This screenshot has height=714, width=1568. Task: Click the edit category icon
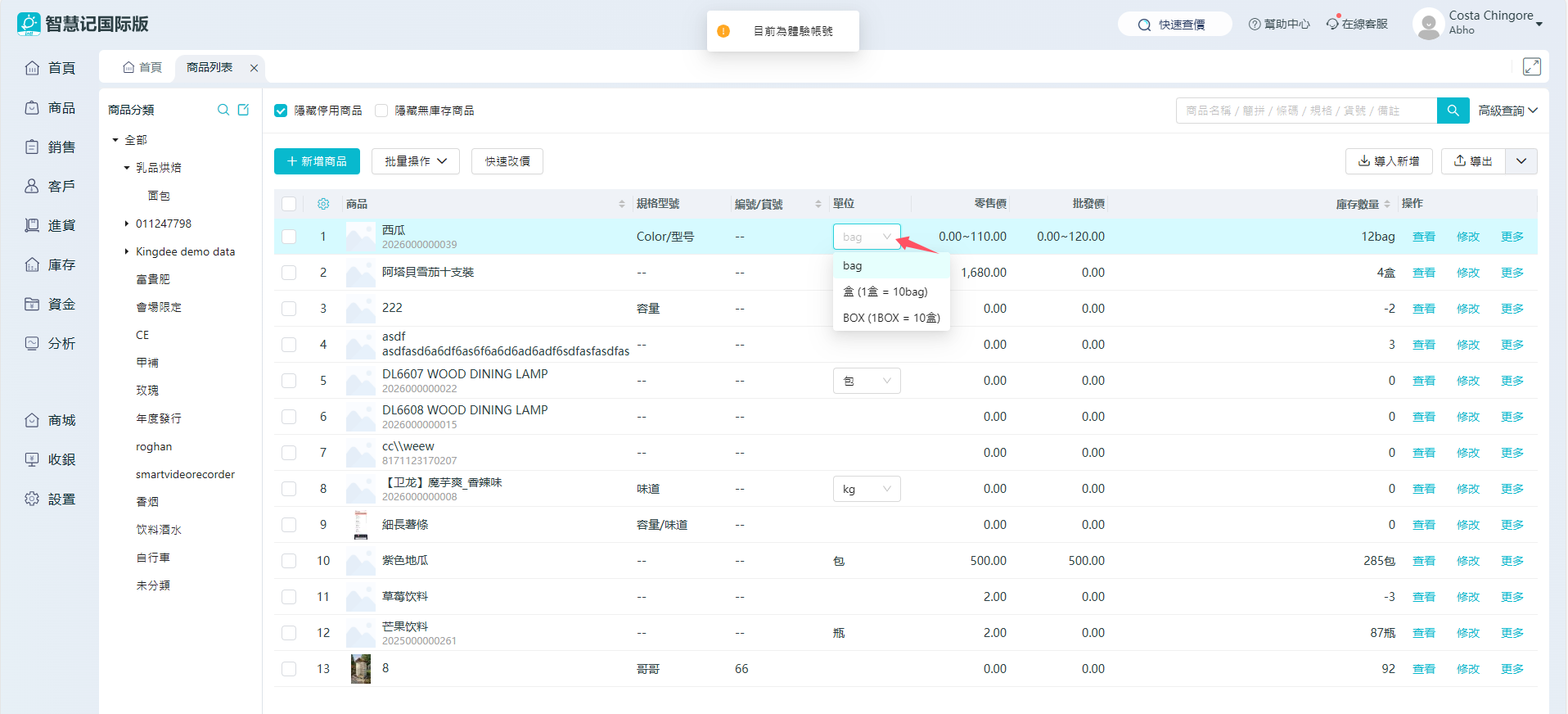tap(243, 110)
